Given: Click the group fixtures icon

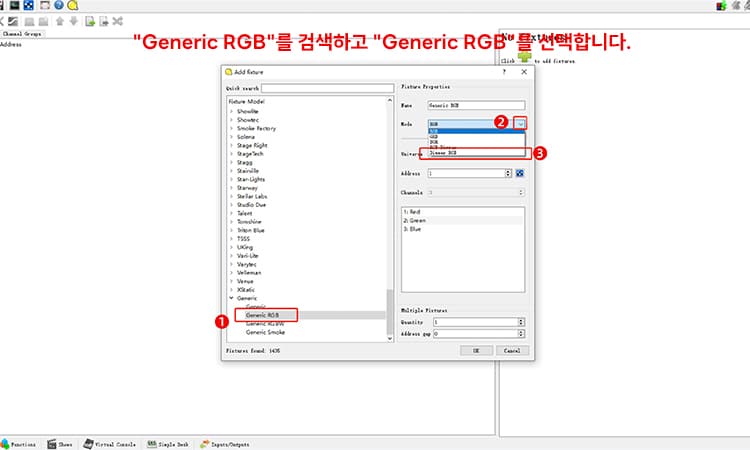Looking at the screenshot, I should 30,21.
